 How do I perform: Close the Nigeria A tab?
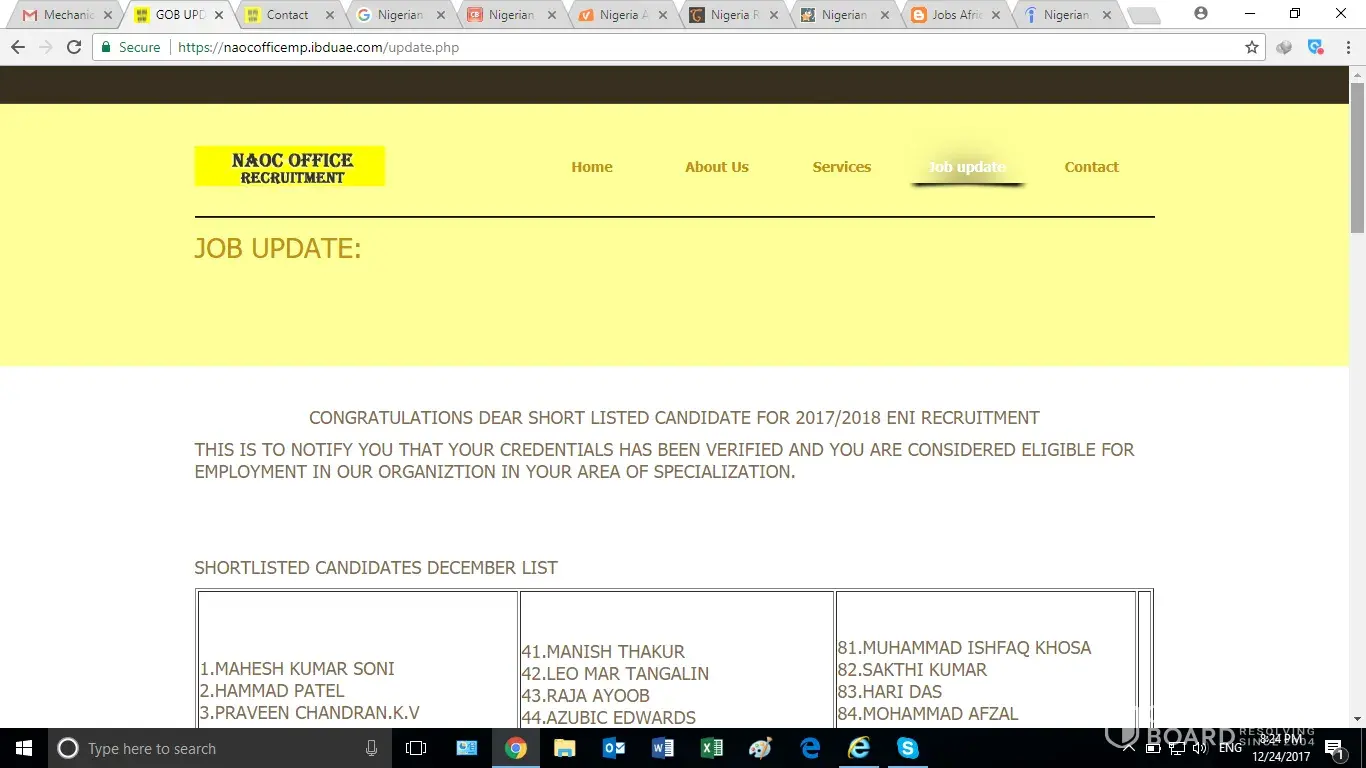tap(663, 15)
